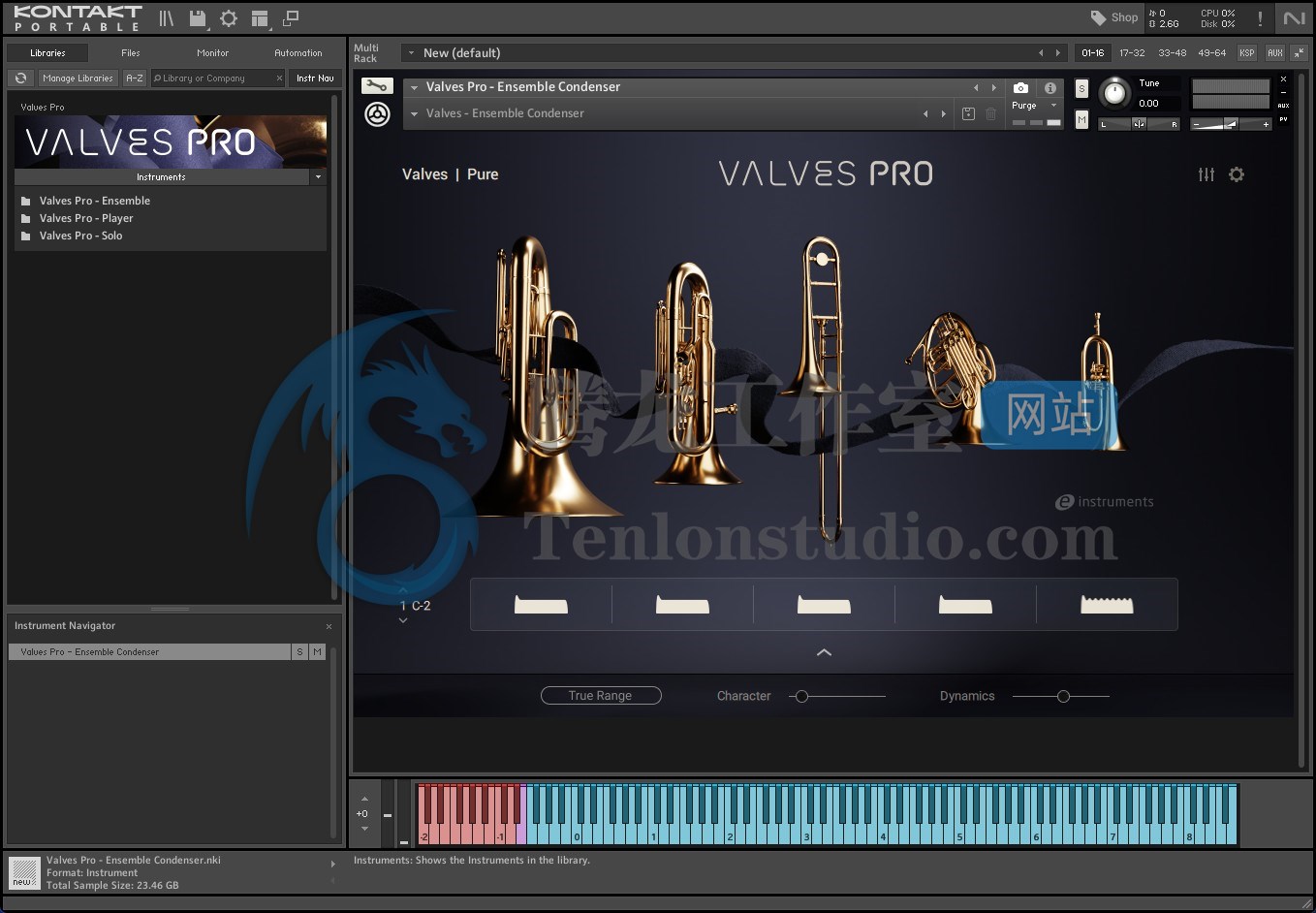The width and height of the screenshot is (1316, 913).
Task: Toggle the True Range button
Action: pyautogui.click(x=601, y=695)
